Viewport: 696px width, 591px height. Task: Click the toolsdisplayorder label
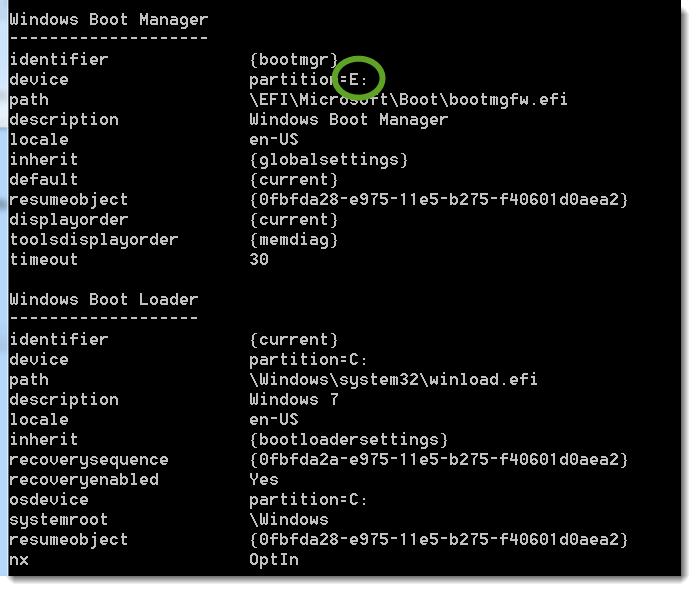(x=94, y=240)
